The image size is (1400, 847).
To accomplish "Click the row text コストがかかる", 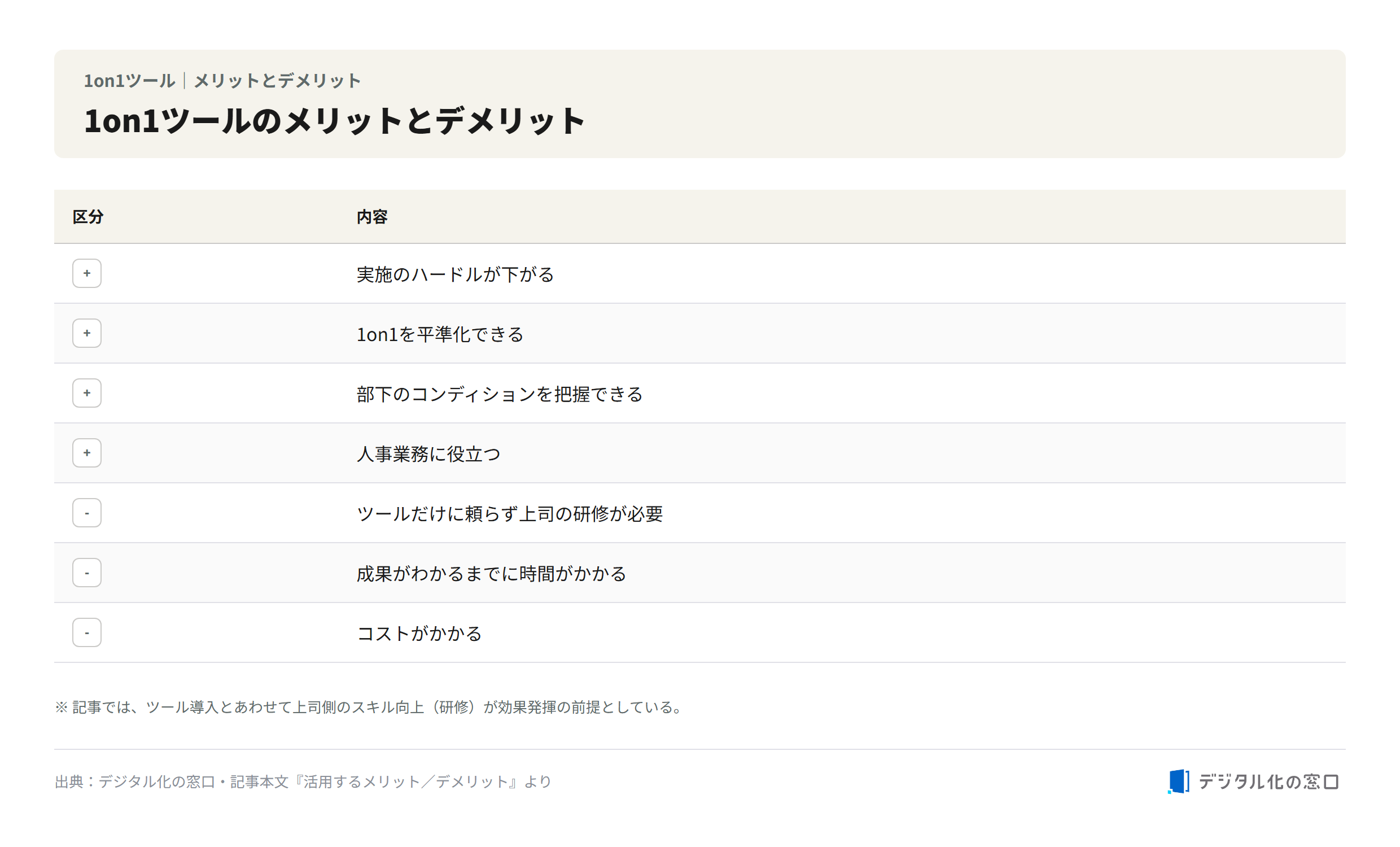I will pos(419,634).
